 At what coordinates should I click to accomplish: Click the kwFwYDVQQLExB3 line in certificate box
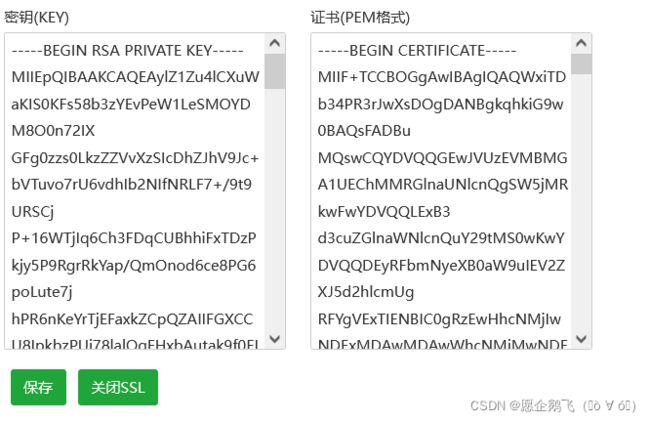point(384,212)
